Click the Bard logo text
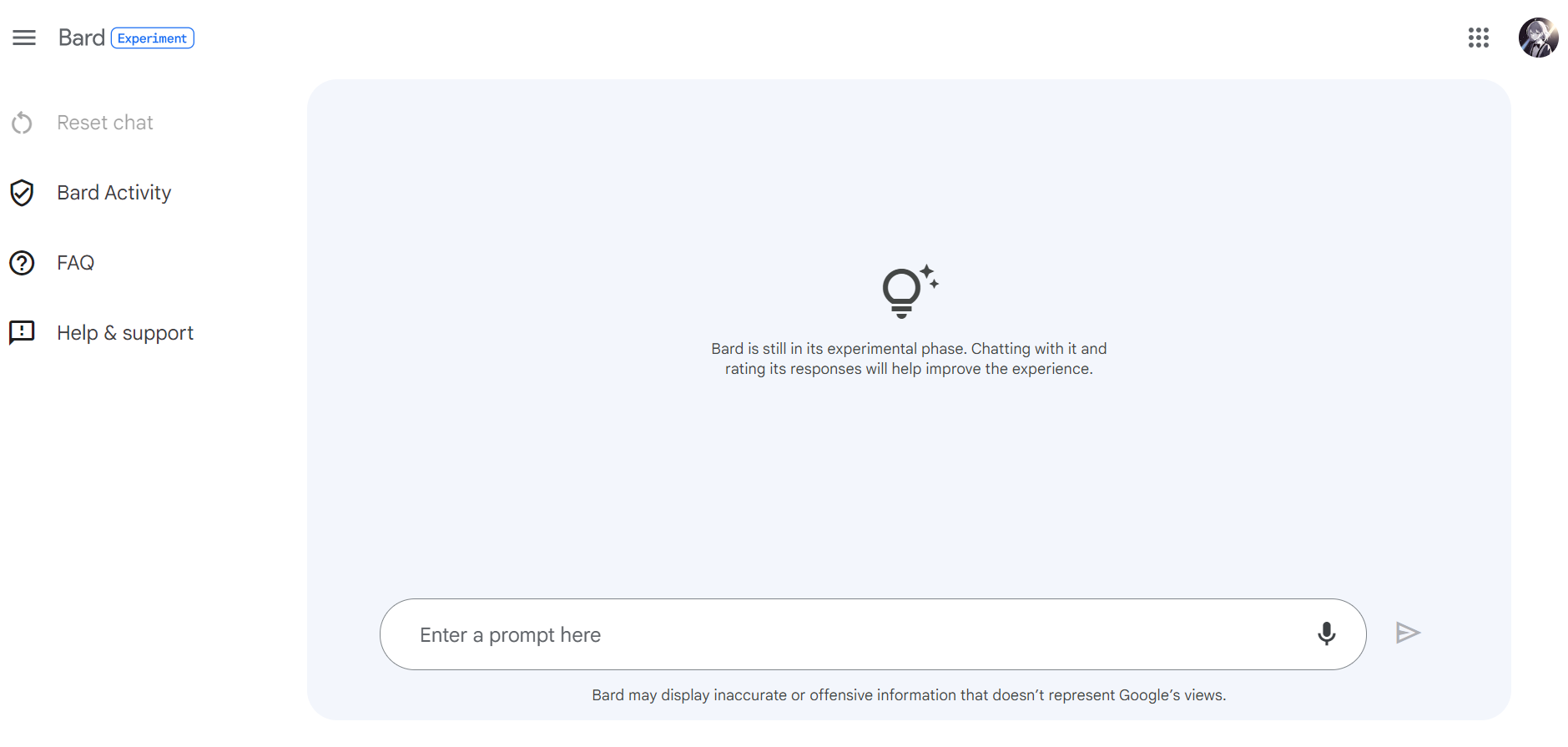Viewport: 1568px width, 747px height. tap(82, 38)
